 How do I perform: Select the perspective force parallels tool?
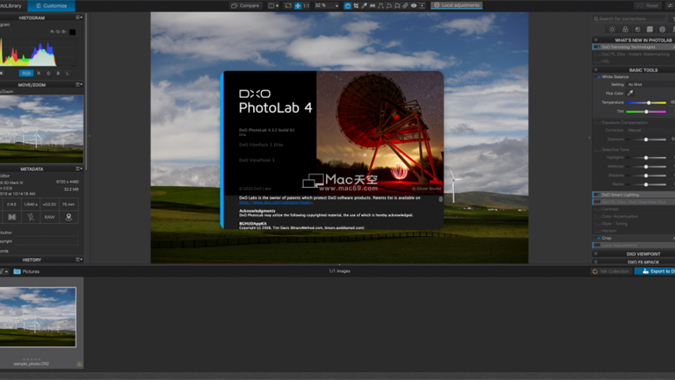point(381,6)
